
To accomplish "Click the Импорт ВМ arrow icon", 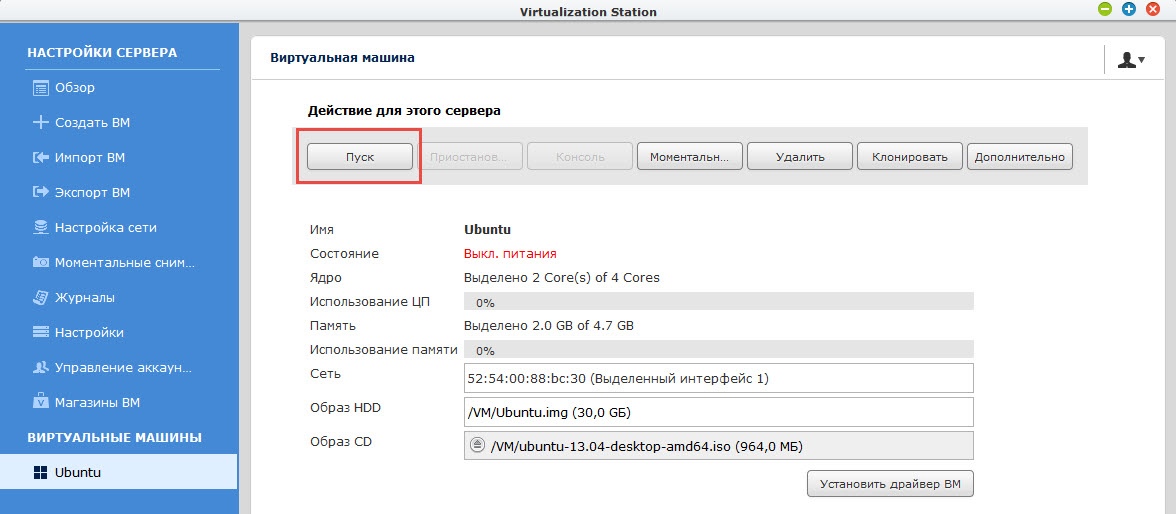I will click(40, 158).
